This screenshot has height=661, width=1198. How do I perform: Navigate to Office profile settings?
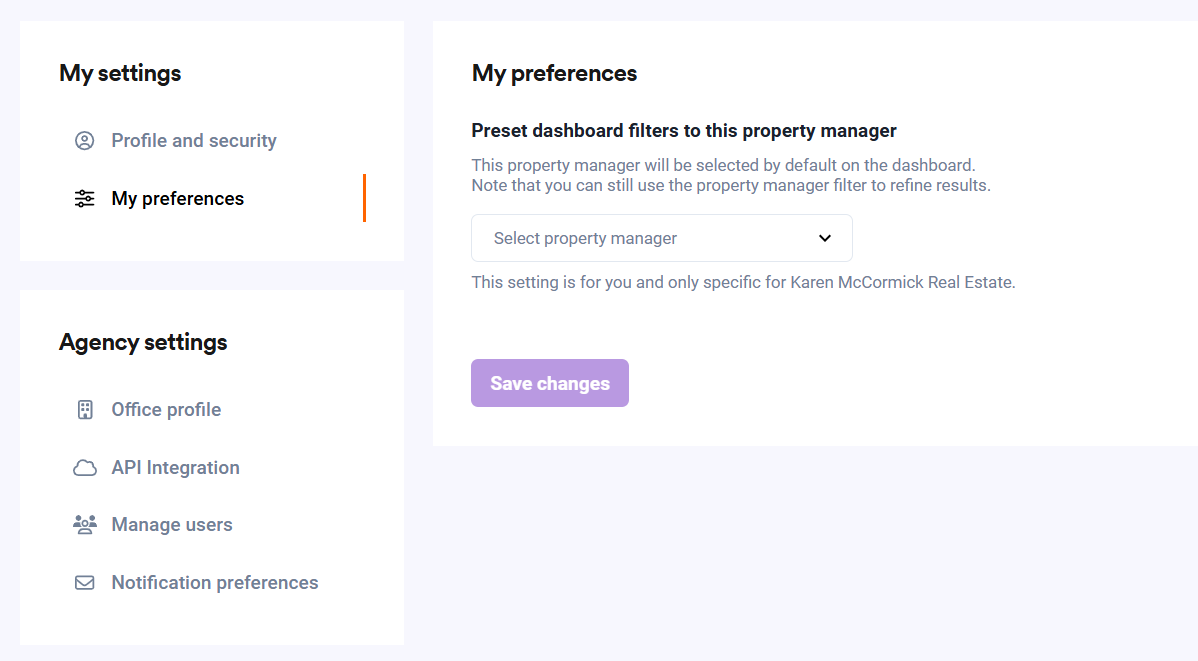tap(167, 410)
